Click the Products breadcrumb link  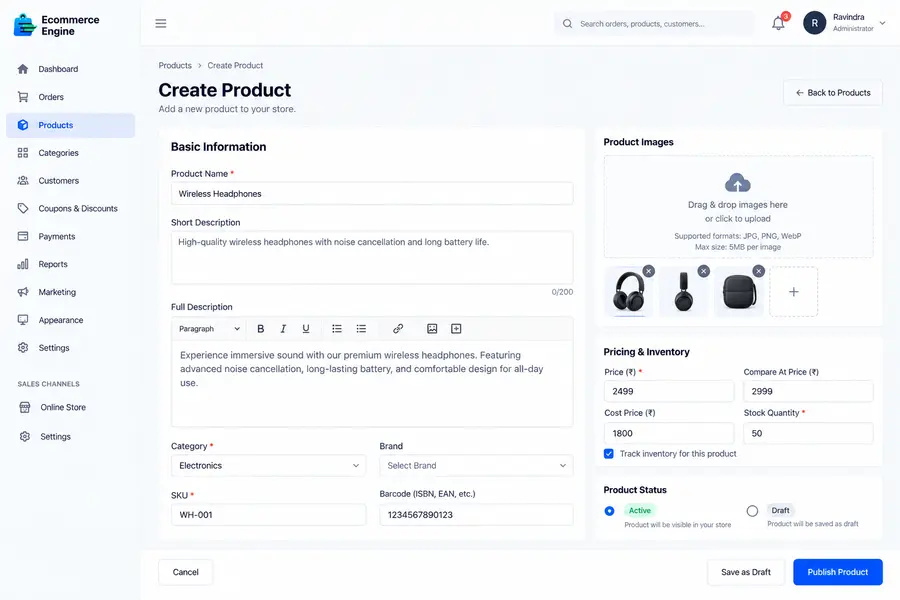pyautogui.click(x=175, y=65)
